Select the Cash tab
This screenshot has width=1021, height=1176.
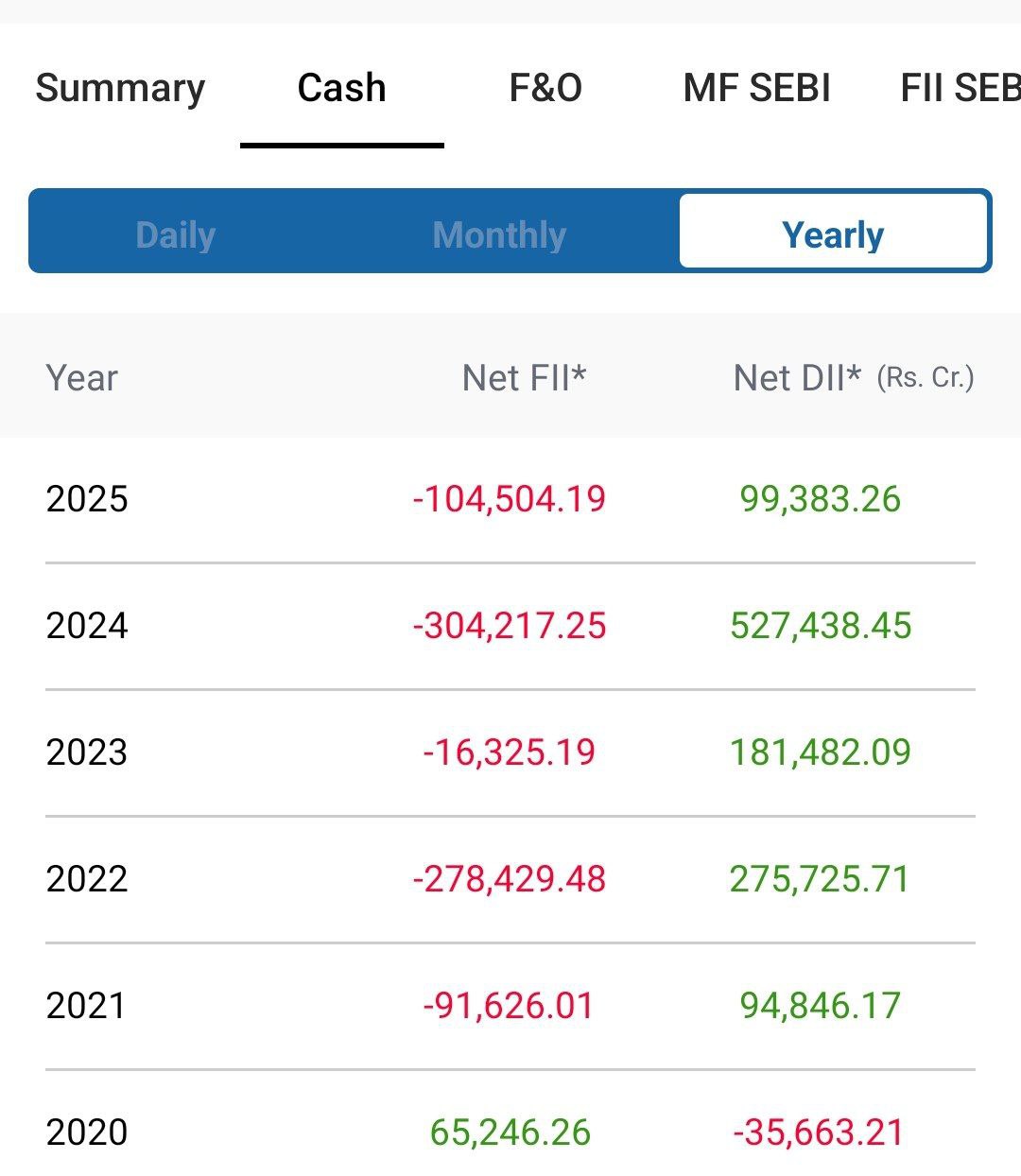341,88
